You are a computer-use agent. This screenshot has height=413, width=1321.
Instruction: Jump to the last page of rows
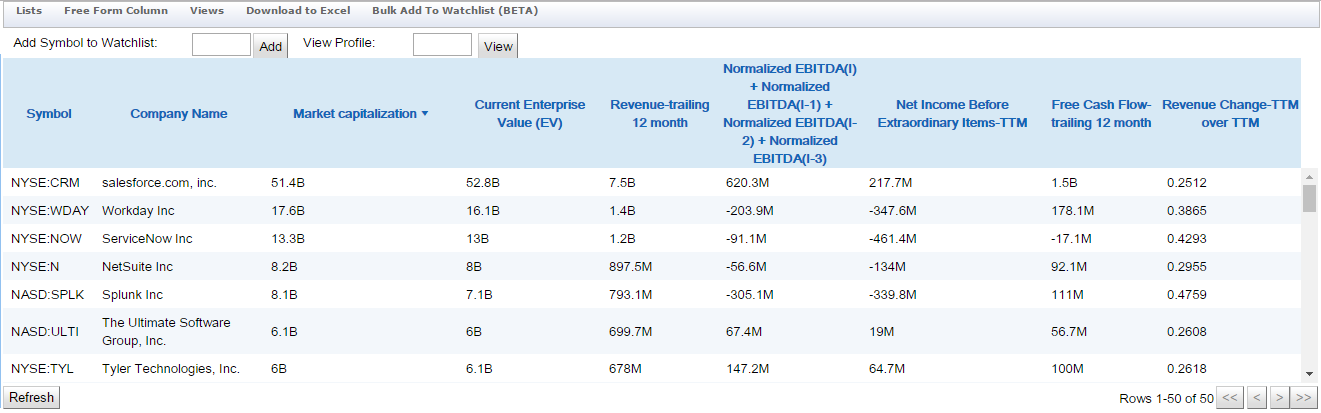click(1303, 398)
